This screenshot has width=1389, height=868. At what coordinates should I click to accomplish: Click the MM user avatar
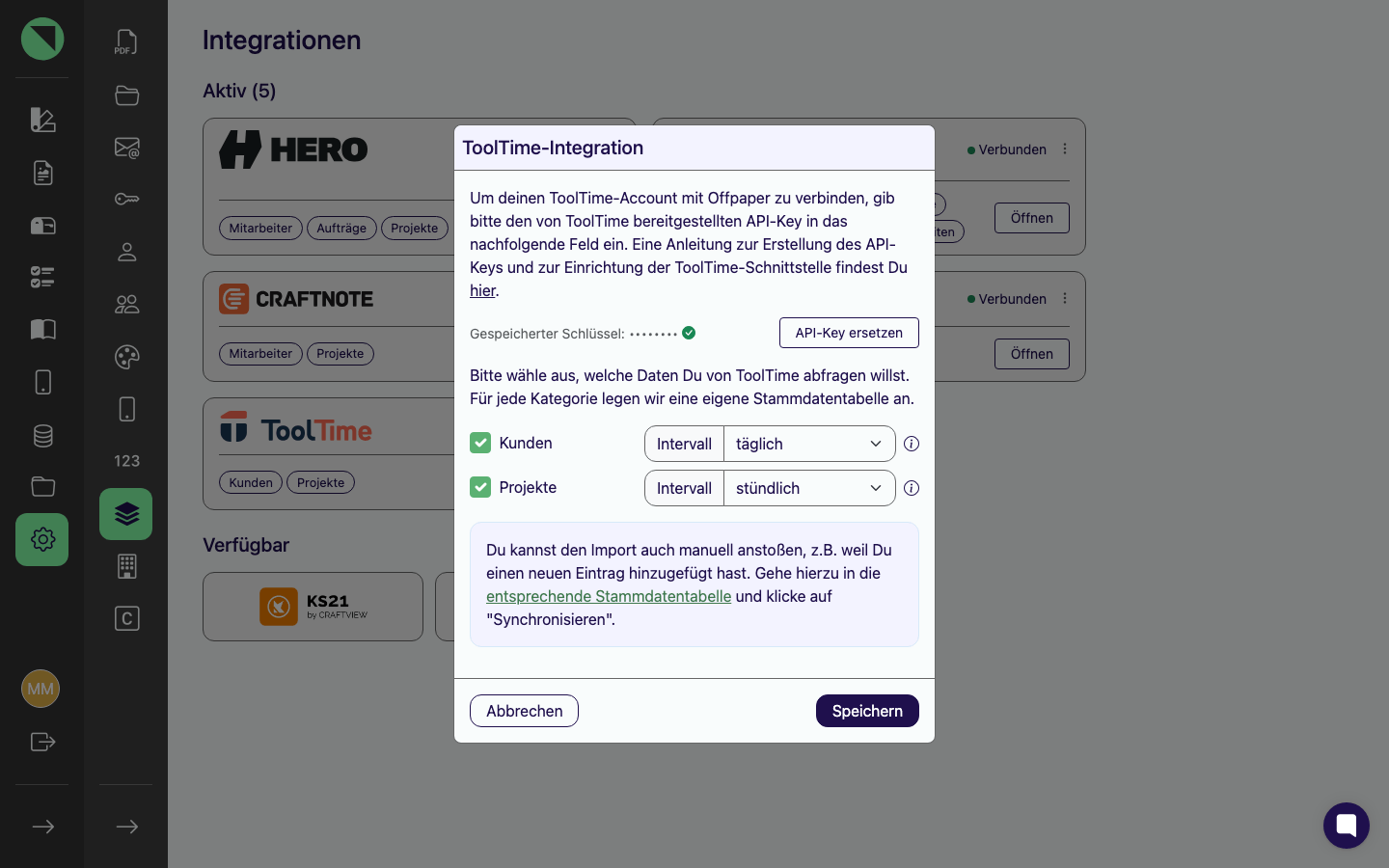click(41, 689)
